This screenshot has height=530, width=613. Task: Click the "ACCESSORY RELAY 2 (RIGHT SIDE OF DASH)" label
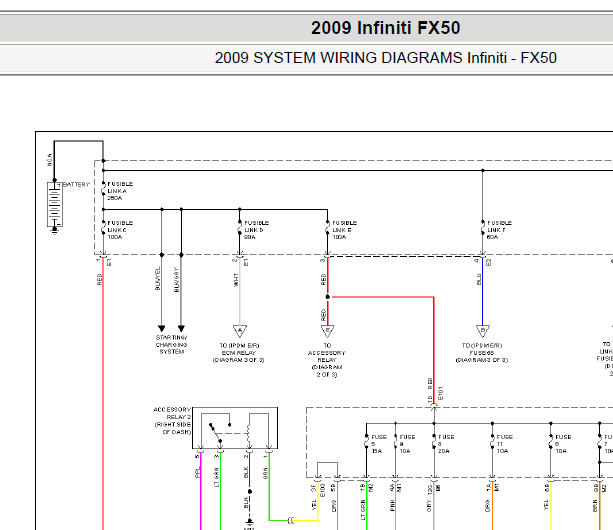(172, 421)
